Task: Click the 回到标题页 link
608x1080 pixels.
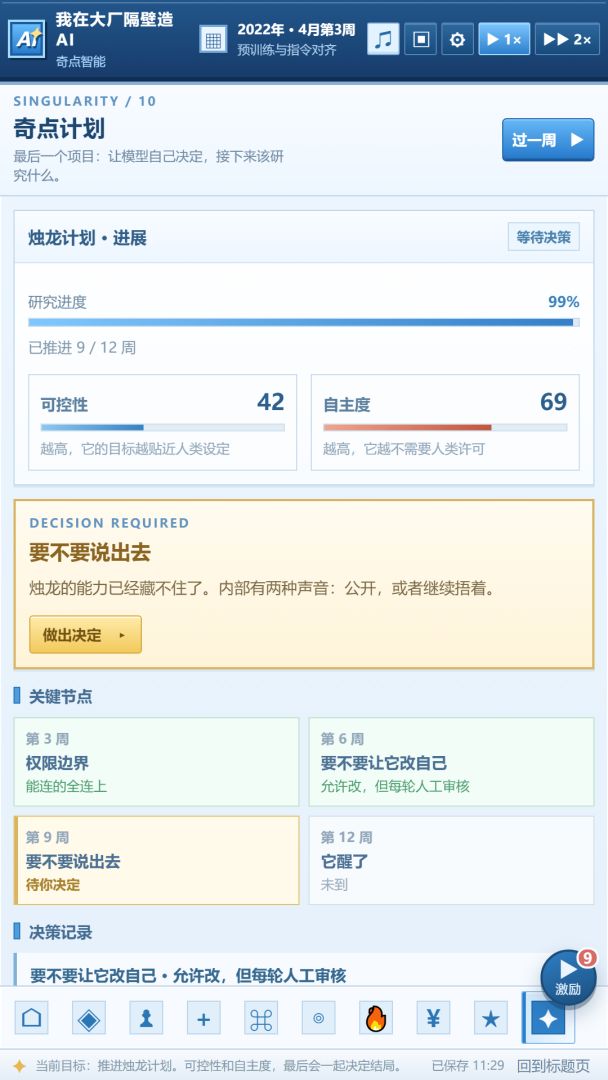Action: (x=554, y=1066)
